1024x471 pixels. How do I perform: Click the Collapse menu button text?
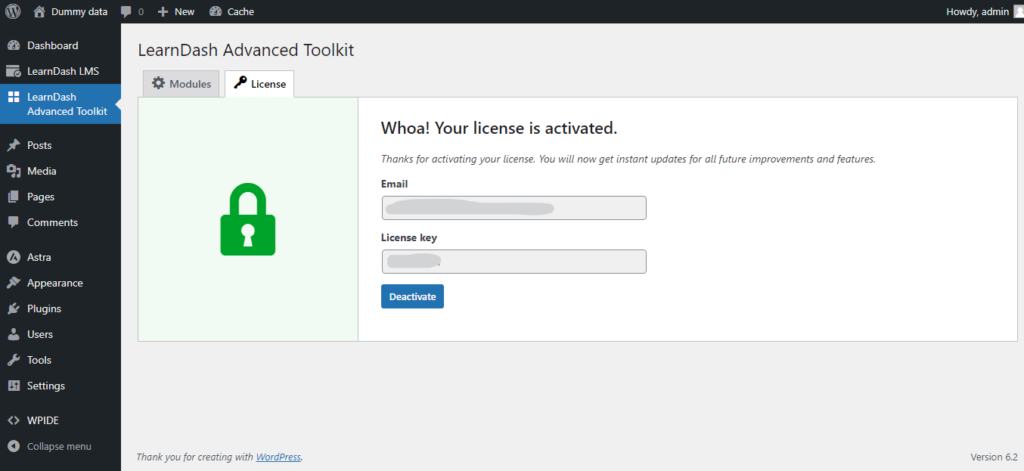point(59,447)
